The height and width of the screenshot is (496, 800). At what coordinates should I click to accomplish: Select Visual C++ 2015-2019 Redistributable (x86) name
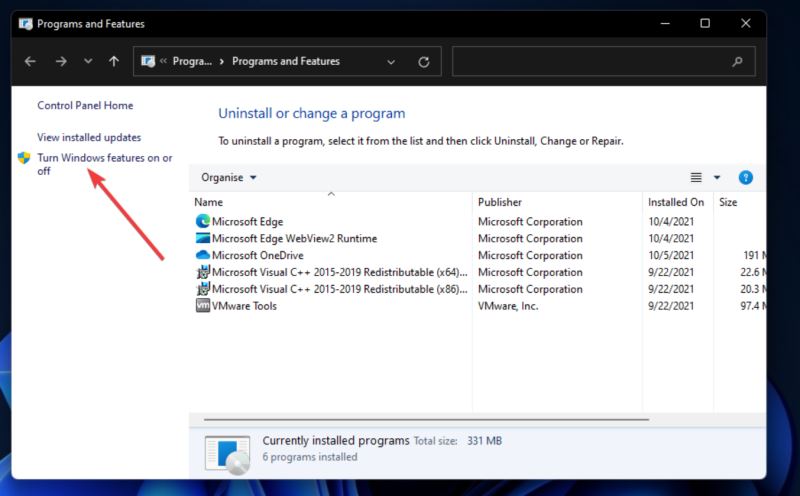(339, 289)
